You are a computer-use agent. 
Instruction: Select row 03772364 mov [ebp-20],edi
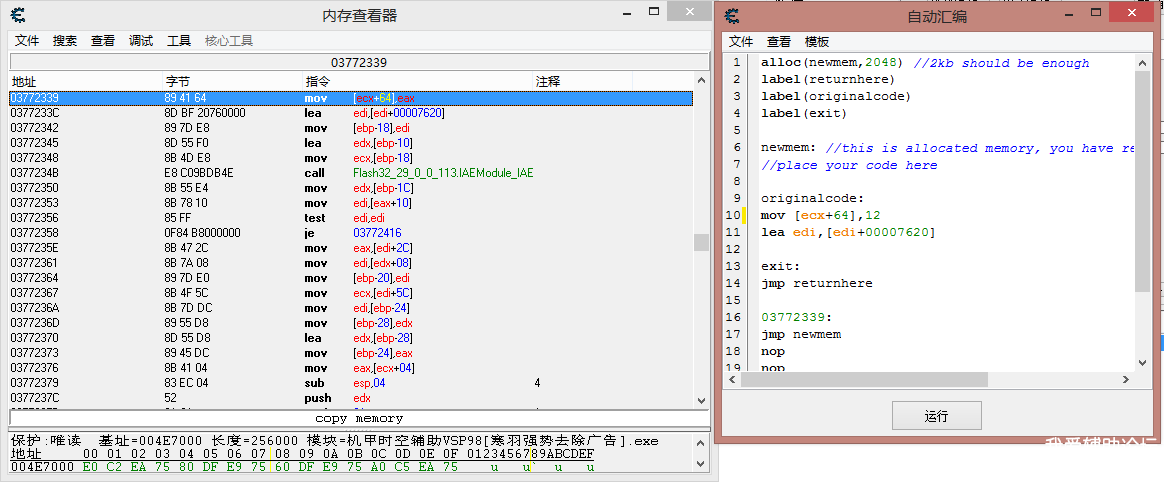tap(351, 278)
